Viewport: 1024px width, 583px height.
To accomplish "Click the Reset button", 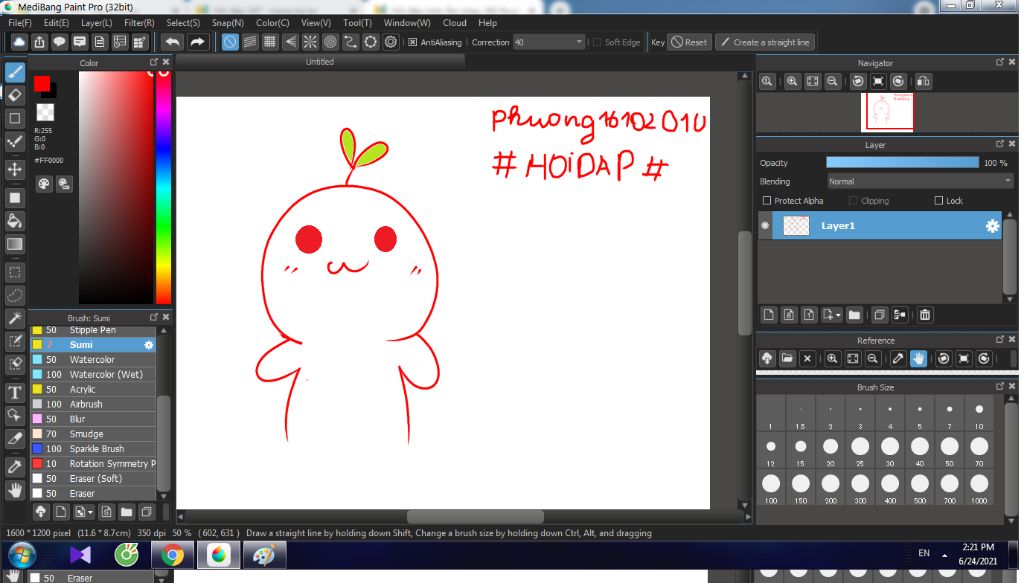I will [690, 42].
